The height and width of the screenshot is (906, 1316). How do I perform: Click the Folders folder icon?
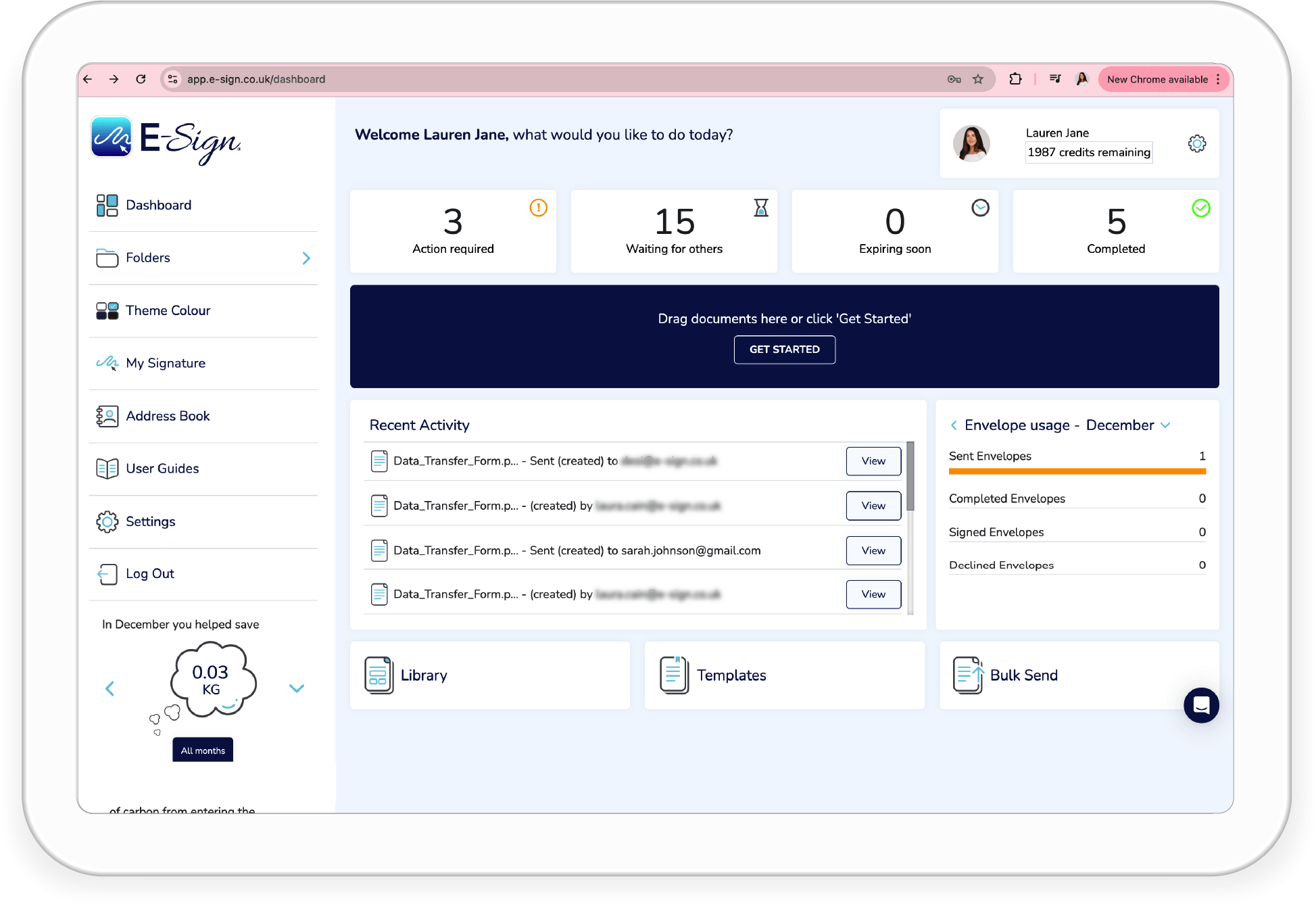[x=107, y=258]
